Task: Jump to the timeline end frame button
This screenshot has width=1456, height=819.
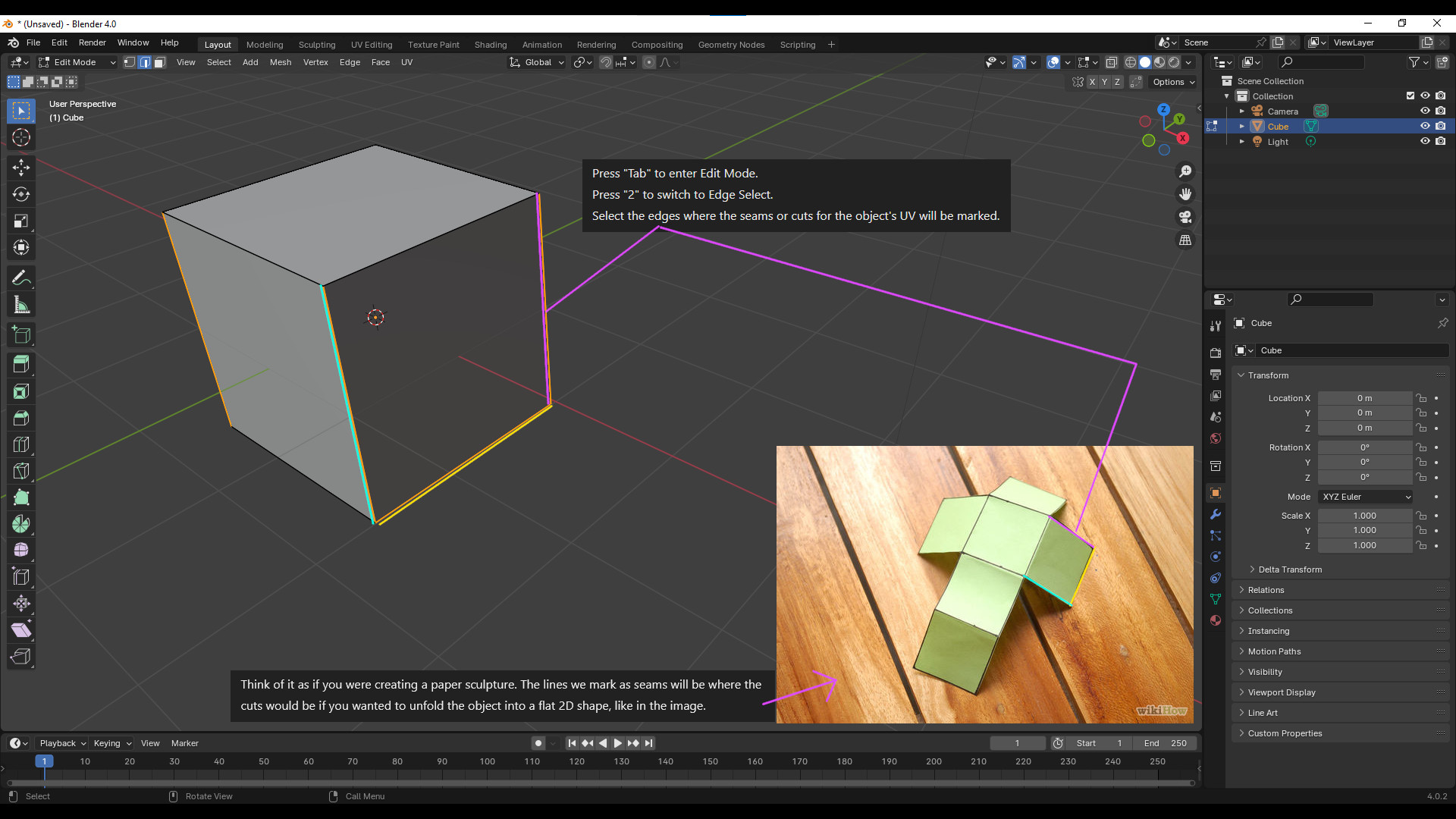Action: click(648, 743)
